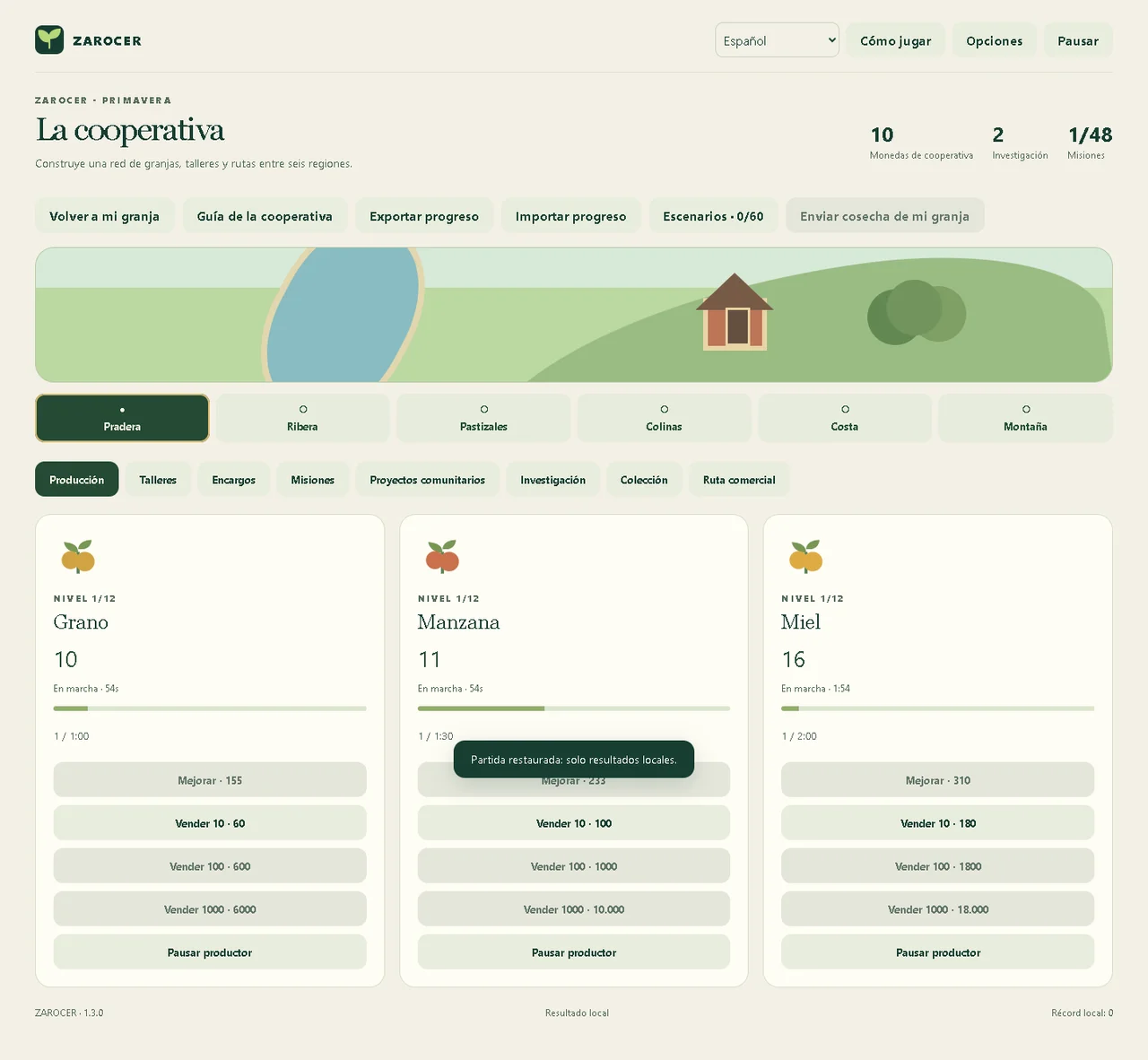The width and height of the screenshot is (1148, 1060).
Task: Click the farmhouse in the landscape banner
Action: (x=735, y=312)
